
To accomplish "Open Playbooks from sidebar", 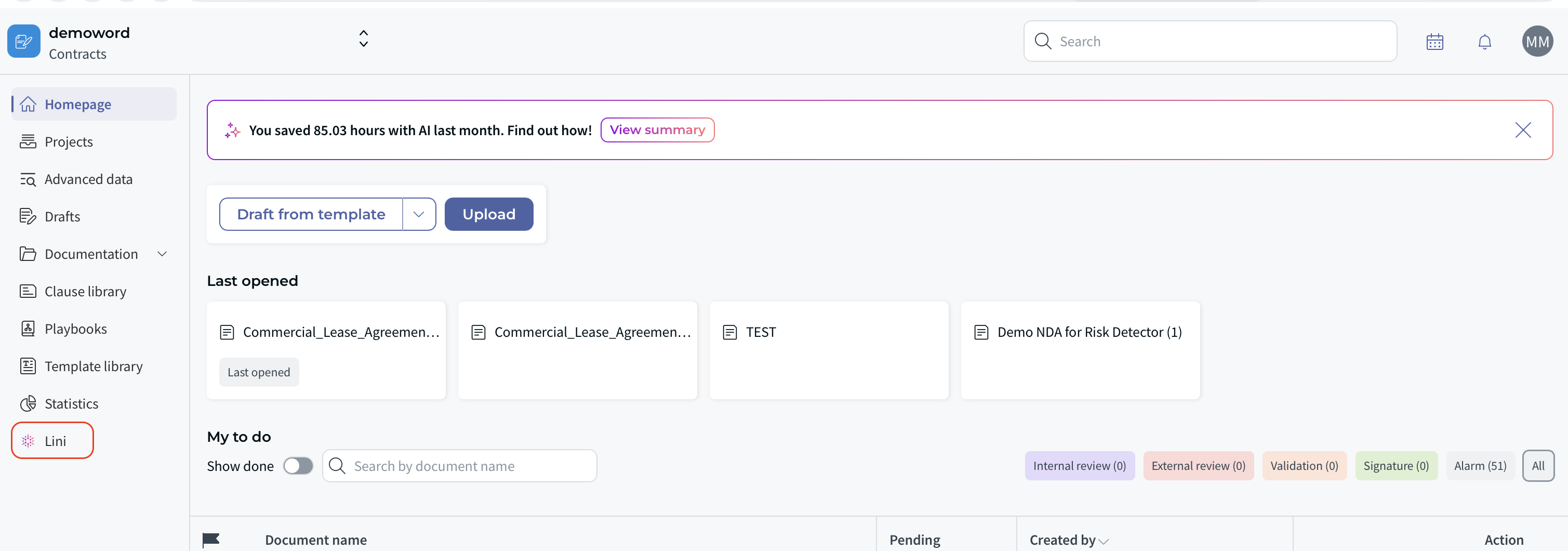I will (75, 329).
